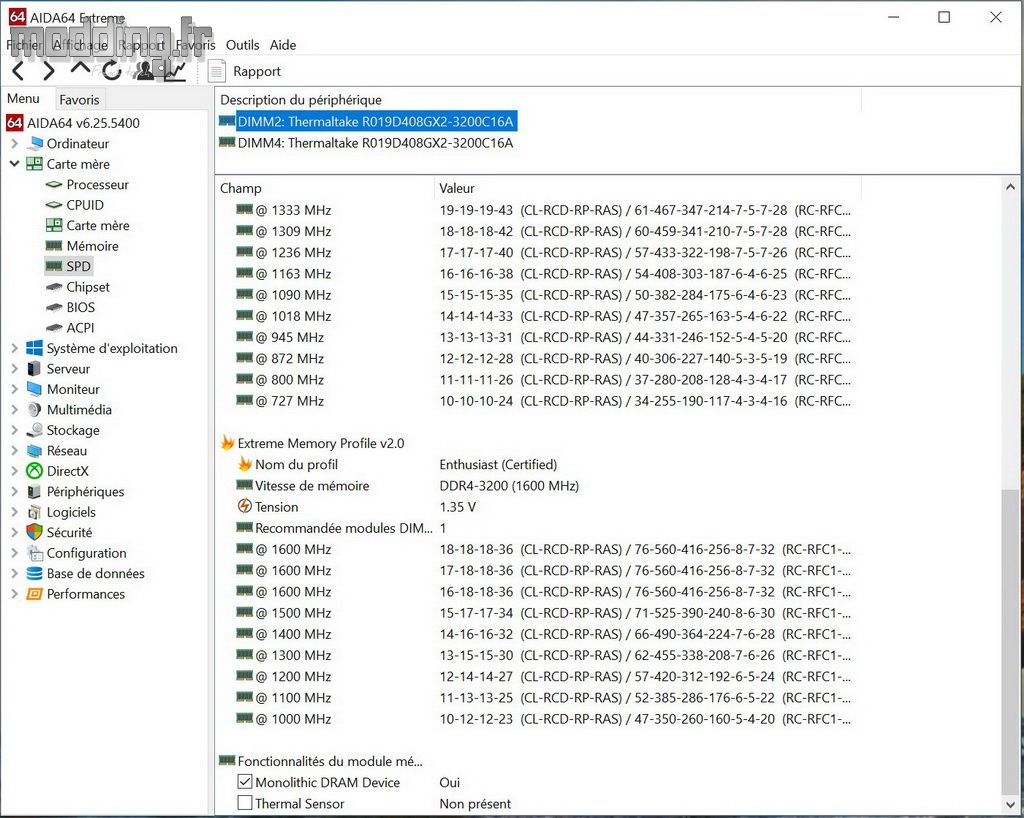Open the Processeur page via its icon
The image size is (1024, 818).
(x=54, y=185)
